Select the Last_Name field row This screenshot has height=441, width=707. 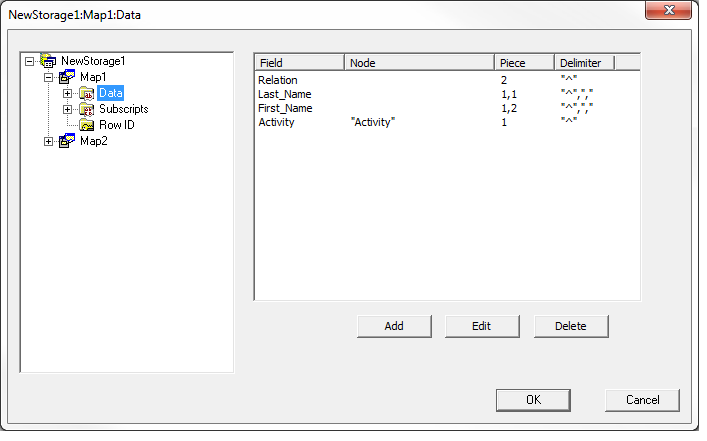click(x=285, y=94)
